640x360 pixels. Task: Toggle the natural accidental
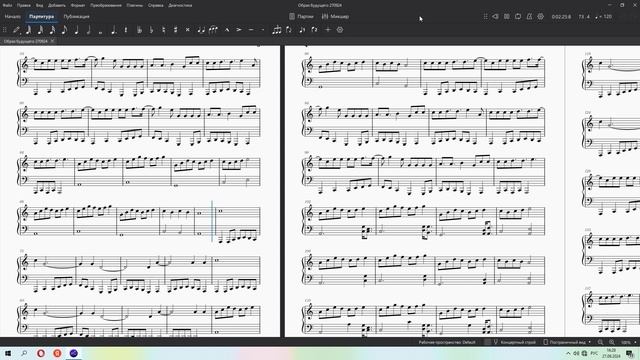[163, 29]
